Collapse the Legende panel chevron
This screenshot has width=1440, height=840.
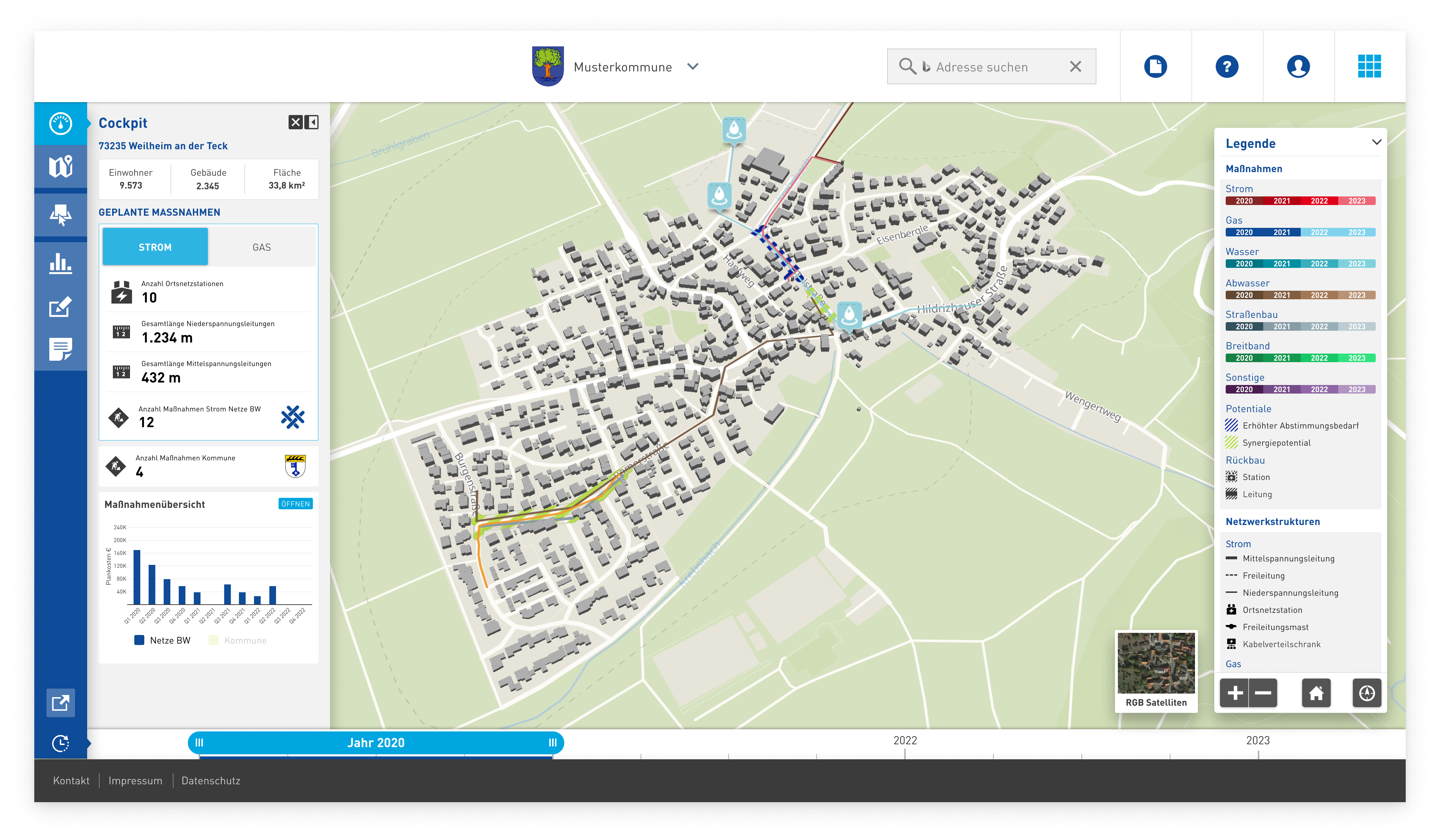(x=1376, y=142)
